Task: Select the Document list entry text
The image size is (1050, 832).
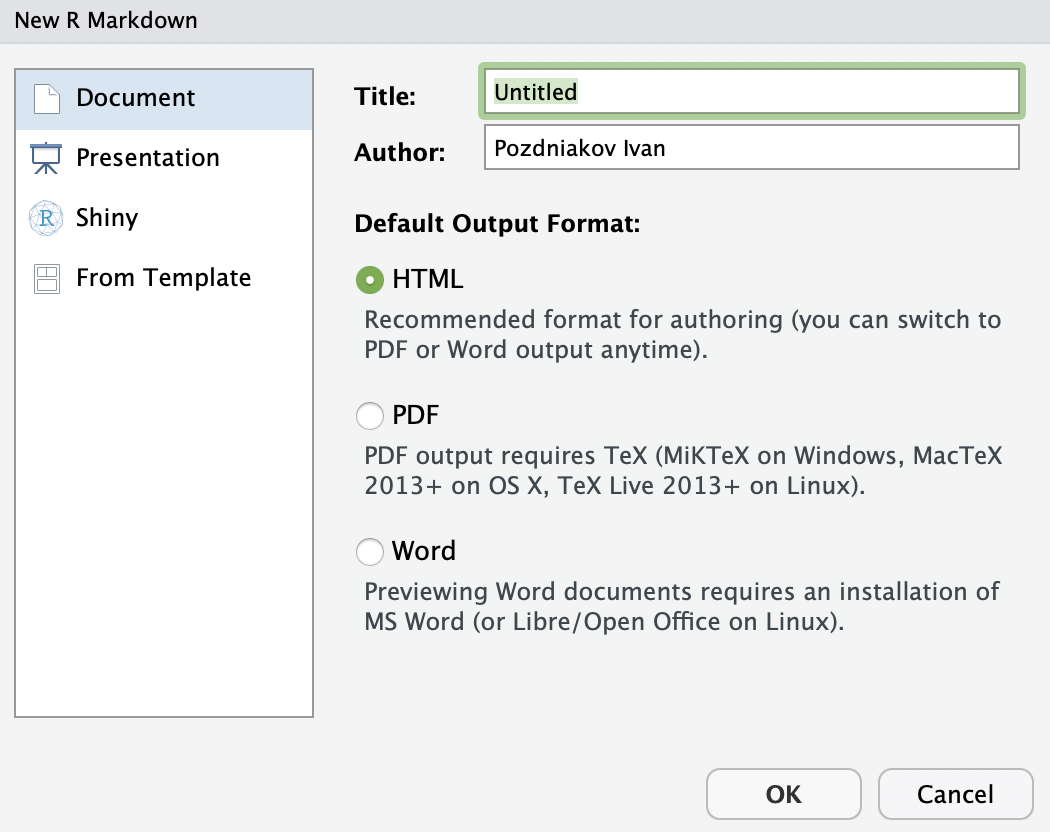Action: point(136,99)
